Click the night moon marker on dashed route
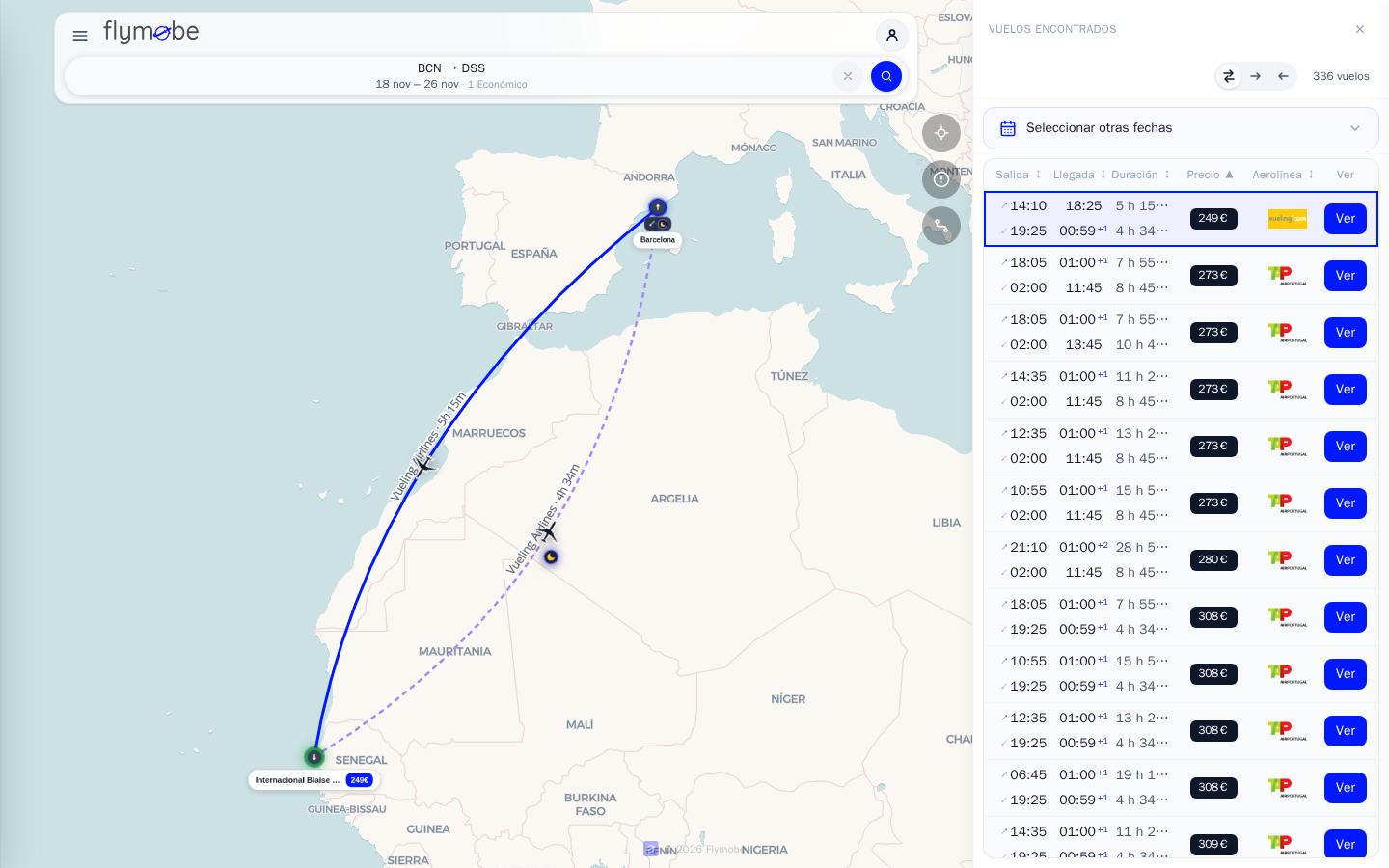Image resolution: width=1389 pixels, height=868 pixels. (x=551, y=556)
